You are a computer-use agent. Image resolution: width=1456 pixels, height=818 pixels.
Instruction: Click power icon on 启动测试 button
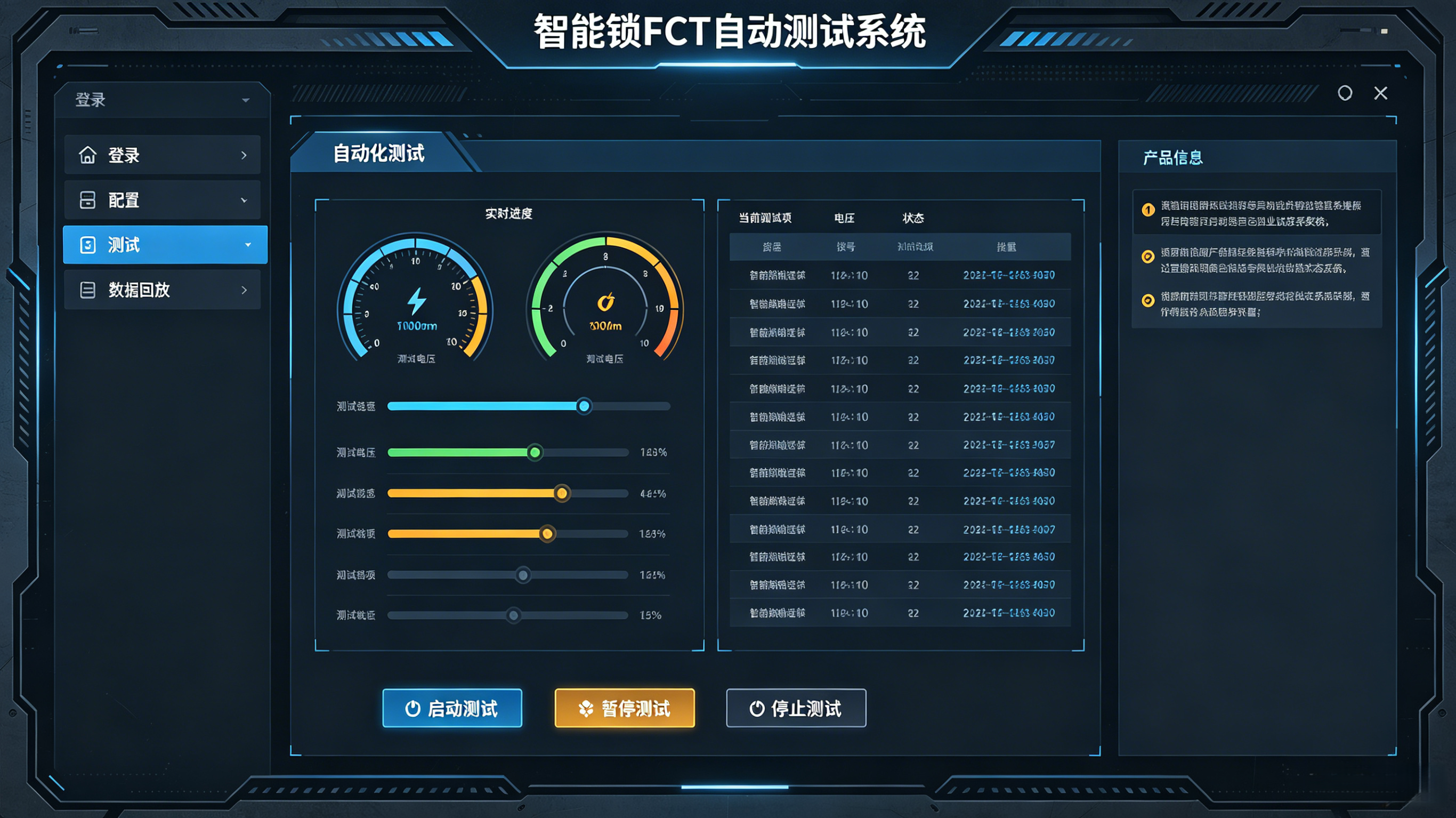click(x=412, y=708)
